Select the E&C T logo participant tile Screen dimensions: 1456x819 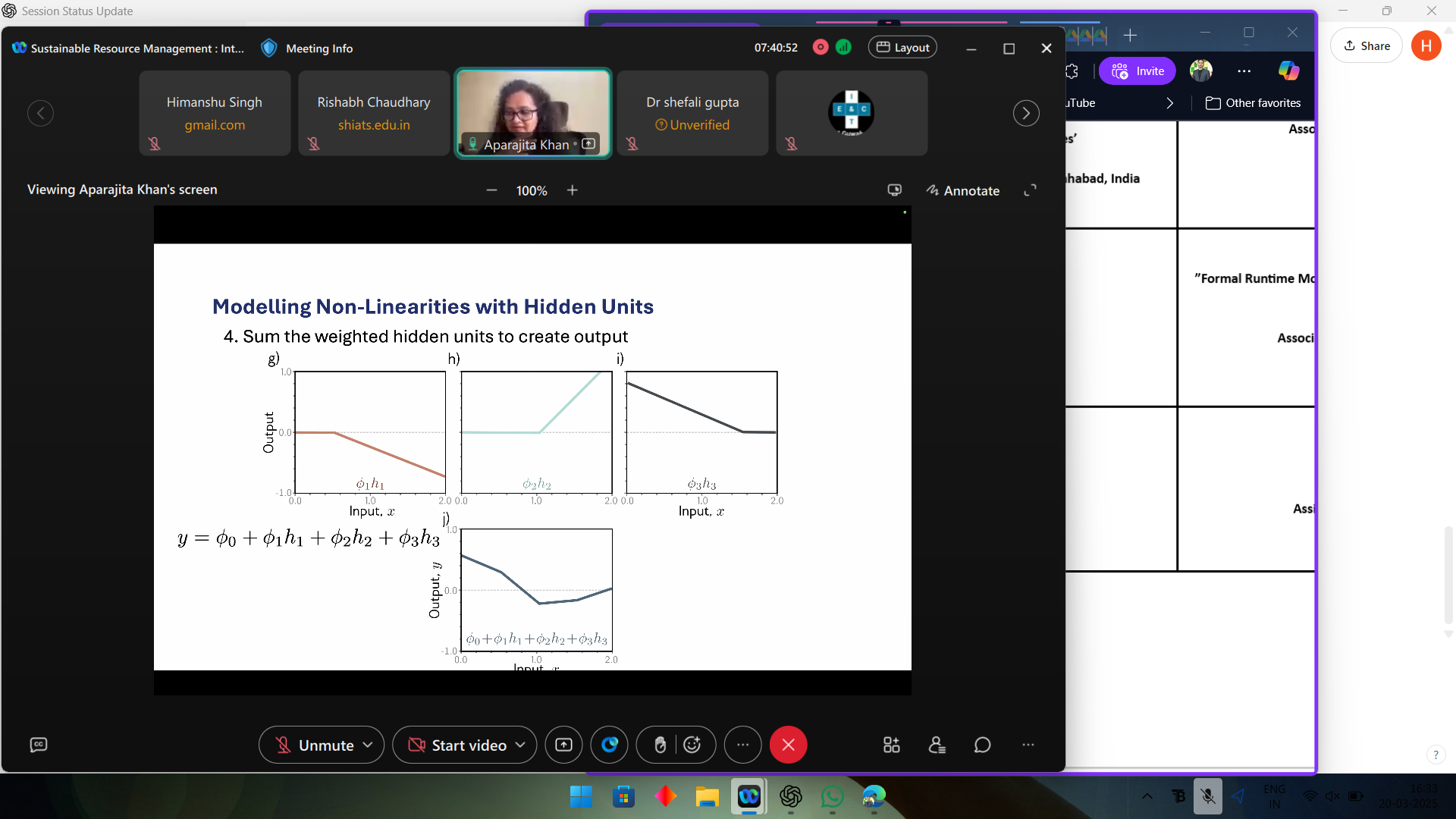click(x=852, y=113)
